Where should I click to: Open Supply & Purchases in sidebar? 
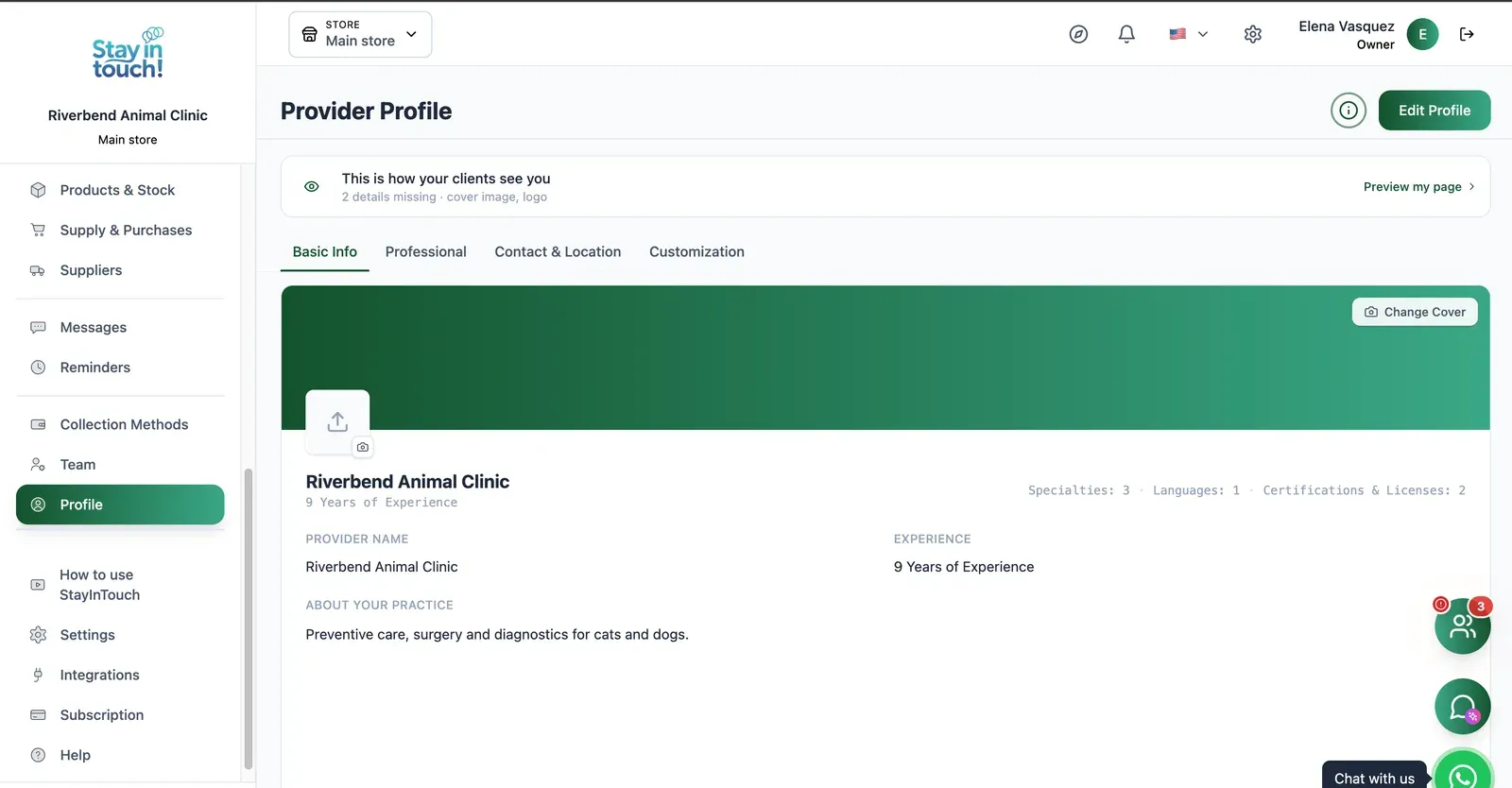120,230
